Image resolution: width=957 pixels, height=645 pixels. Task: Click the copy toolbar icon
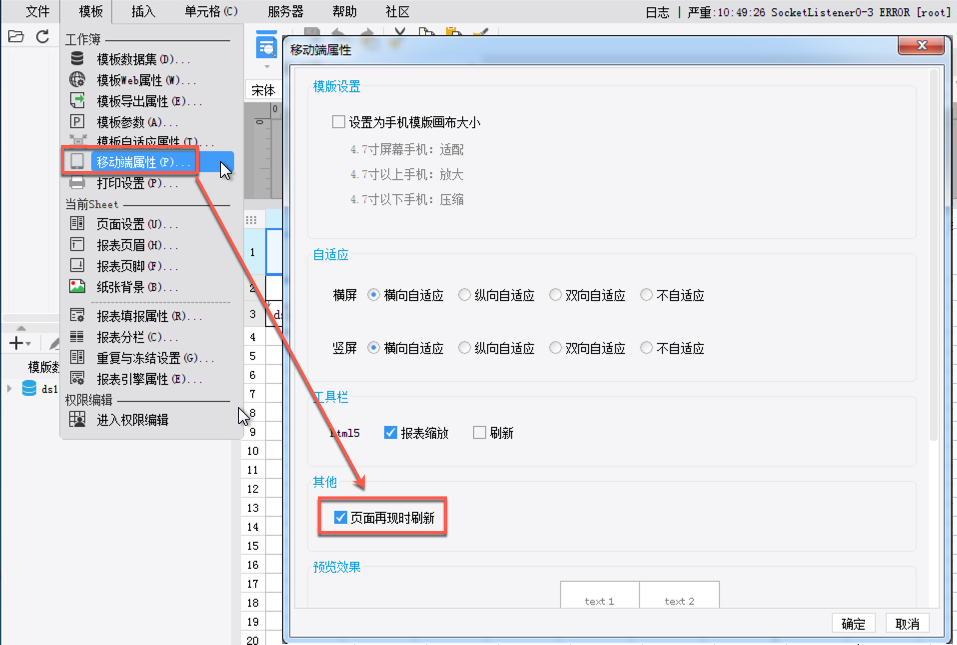click(426, 31)
